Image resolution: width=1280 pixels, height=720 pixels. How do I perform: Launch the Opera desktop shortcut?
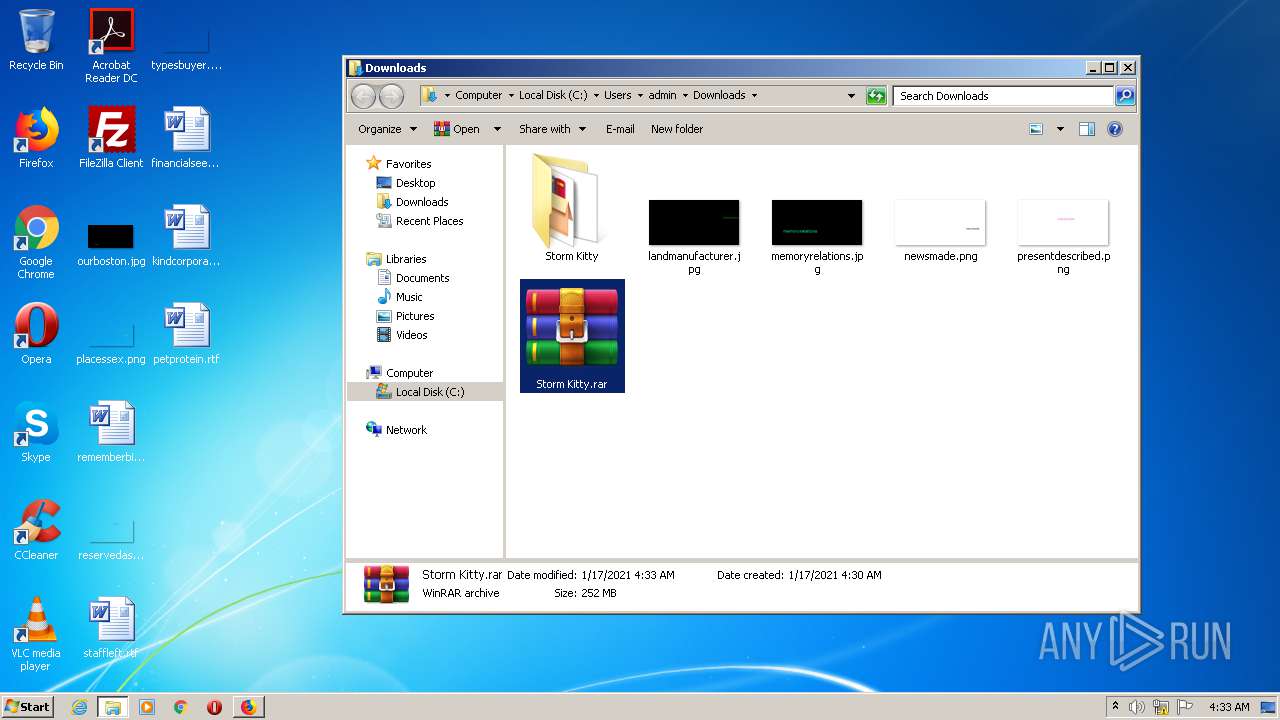tap(36, 334)
